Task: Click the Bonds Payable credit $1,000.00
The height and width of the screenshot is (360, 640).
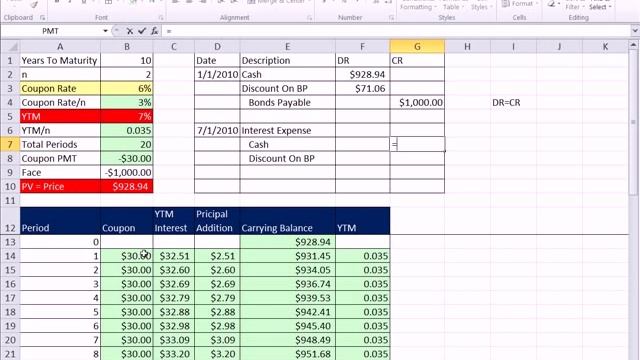Action: pos(417,102)
